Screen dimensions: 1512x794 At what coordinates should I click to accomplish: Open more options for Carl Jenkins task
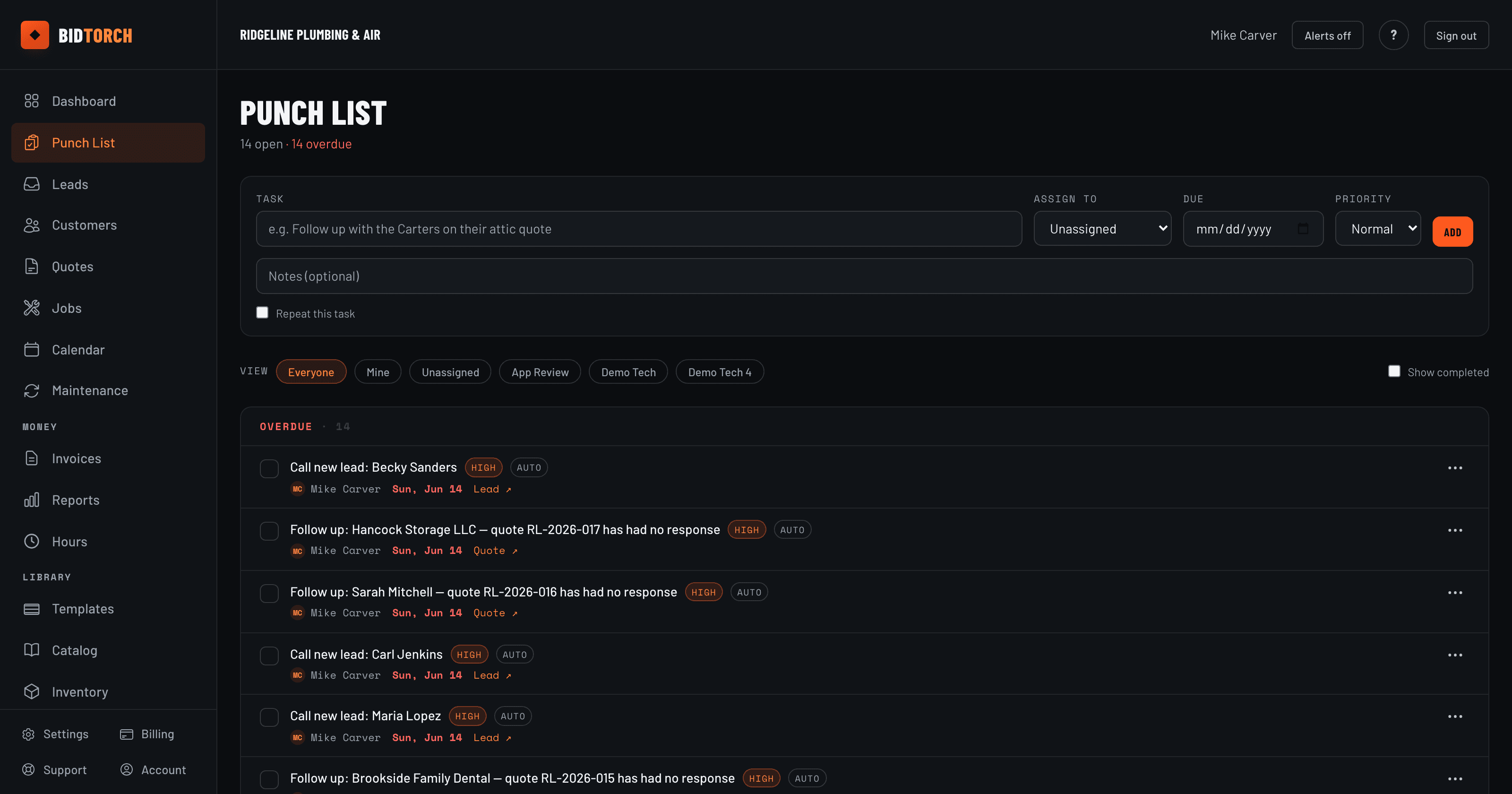click(1455, 655)
